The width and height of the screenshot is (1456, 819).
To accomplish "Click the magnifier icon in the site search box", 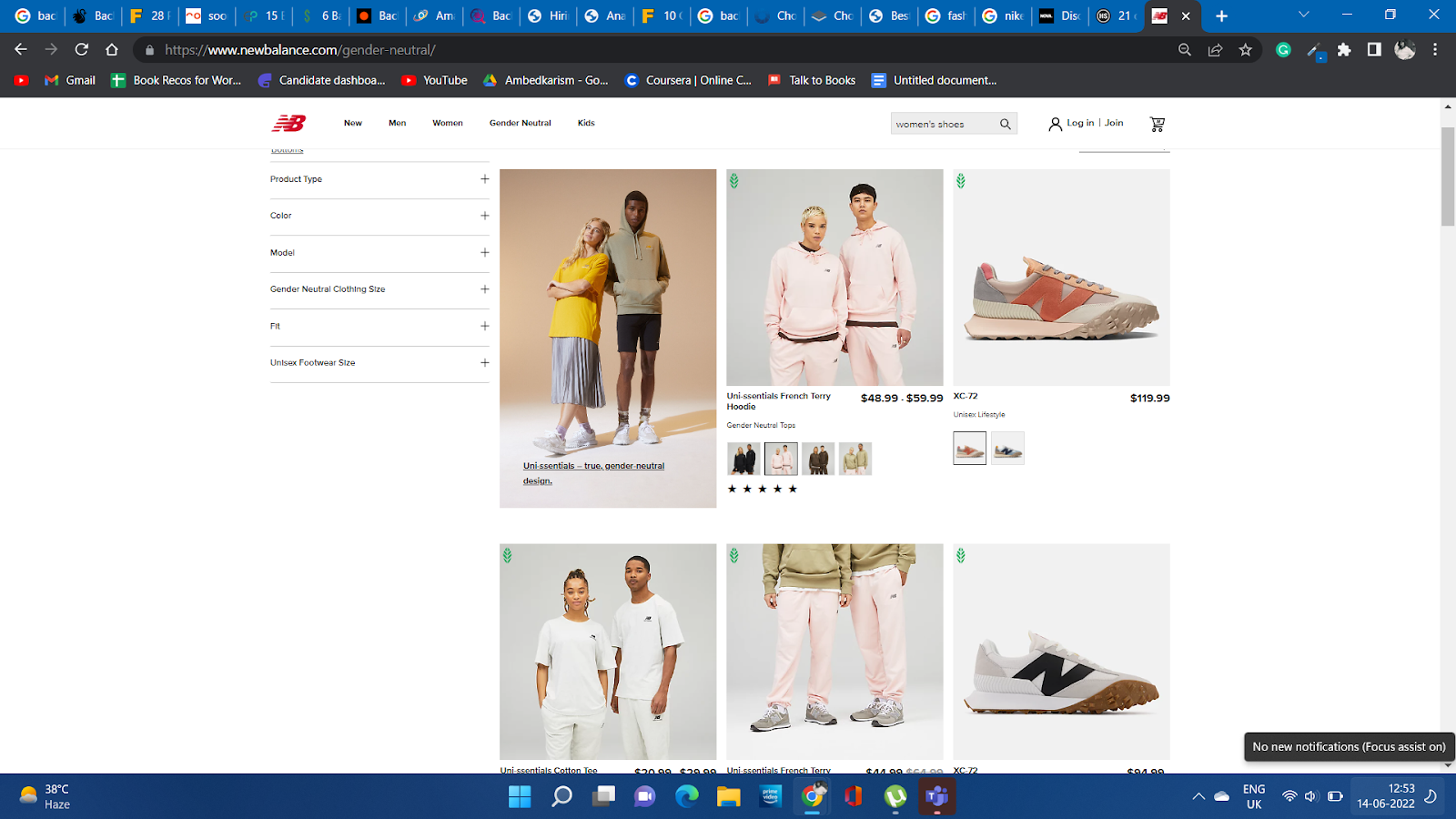I will tap(1006, 124).
